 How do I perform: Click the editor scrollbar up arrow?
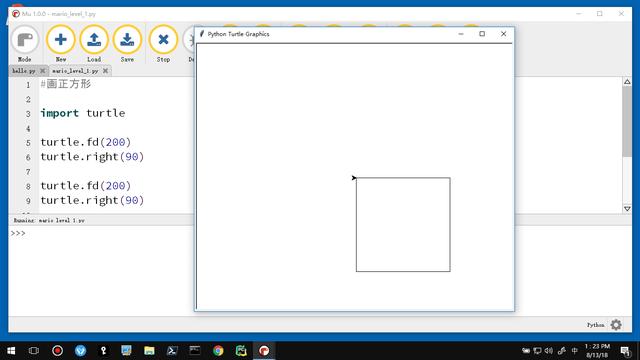click(627, 82)
